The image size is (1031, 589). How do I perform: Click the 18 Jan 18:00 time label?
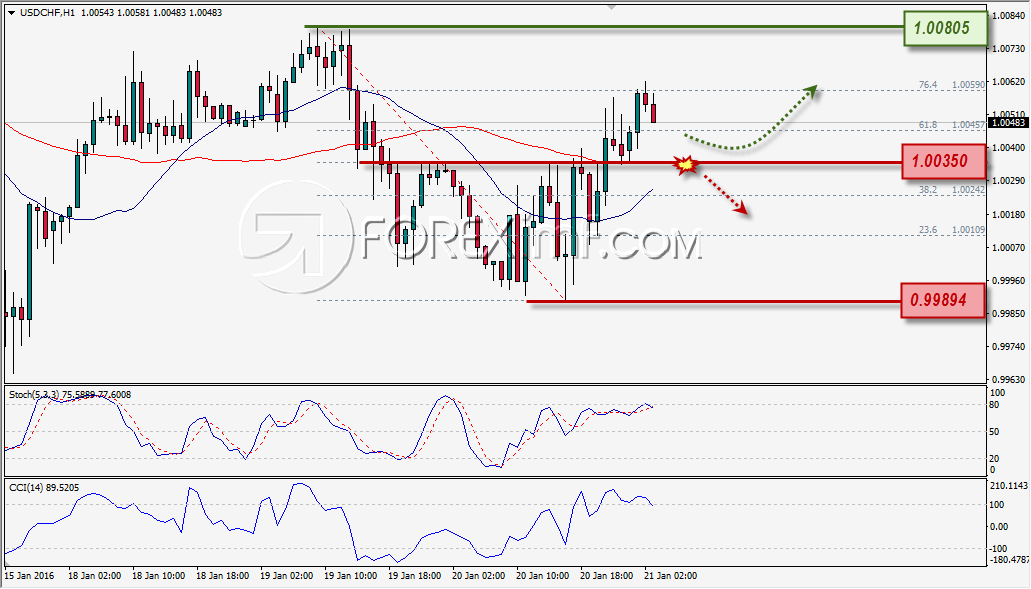click(x=222, y=575)
